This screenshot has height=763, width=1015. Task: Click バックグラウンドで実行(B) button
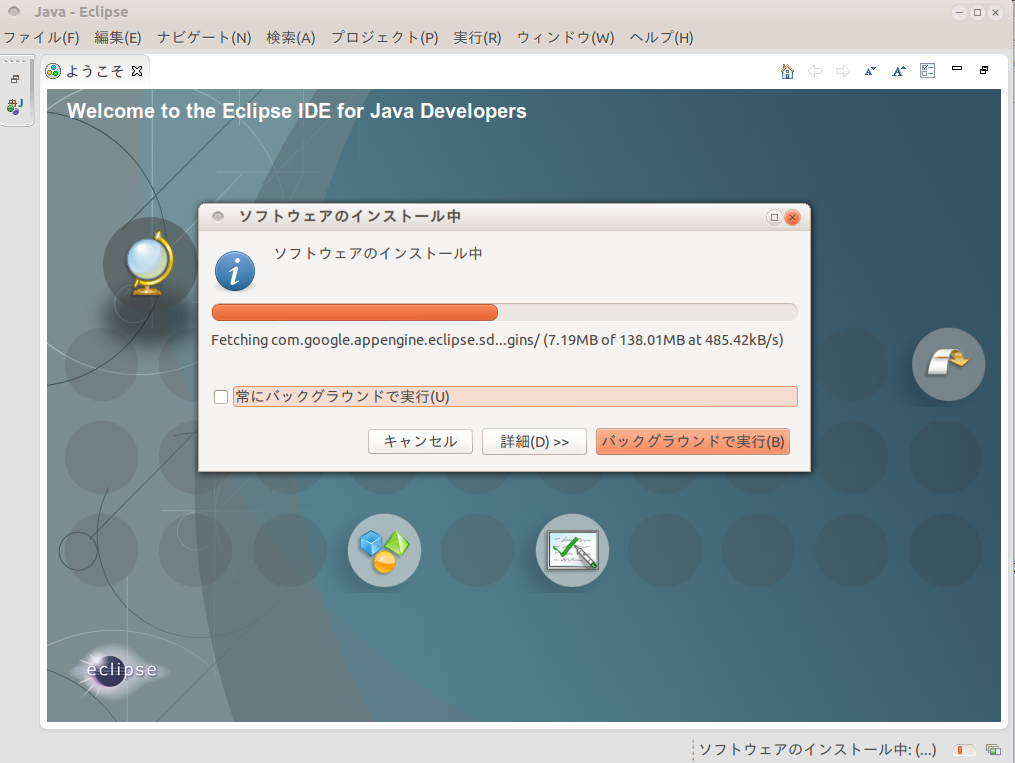[x=693, y=441]
